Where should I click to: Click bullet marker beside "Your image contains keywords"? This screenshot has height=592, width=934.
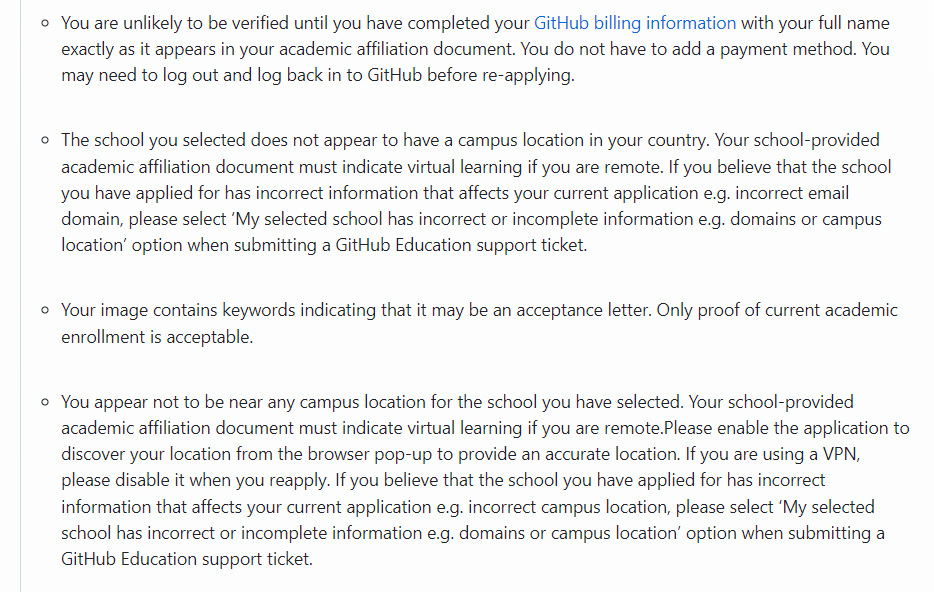pos(45,310)
